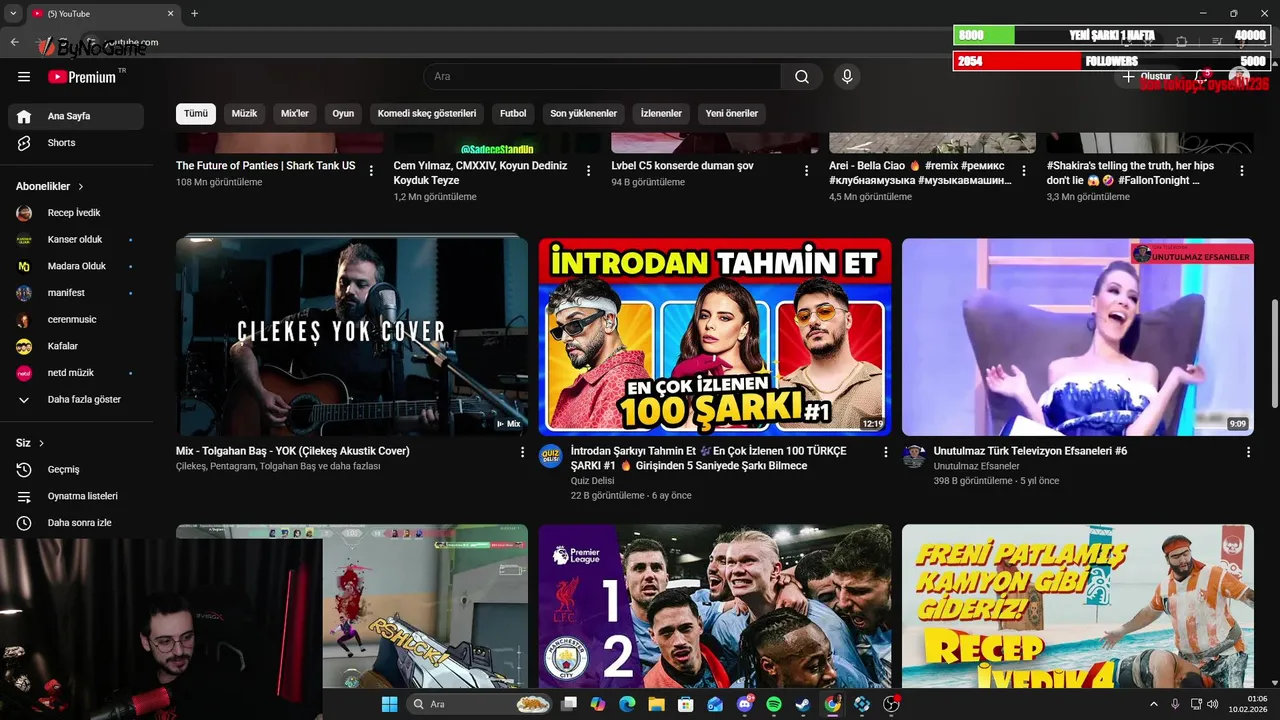Go back with the browser back arrow
This screenshot has height=720, width=1280.
coord(14,42)
